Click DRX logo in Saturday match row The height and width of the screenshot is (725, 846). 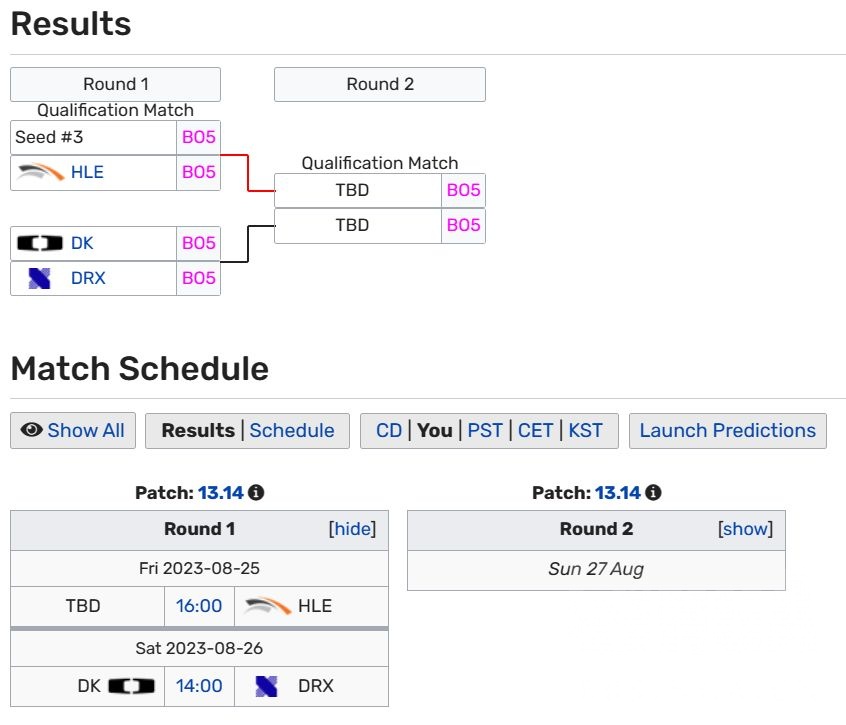click(x=266, y=686)
